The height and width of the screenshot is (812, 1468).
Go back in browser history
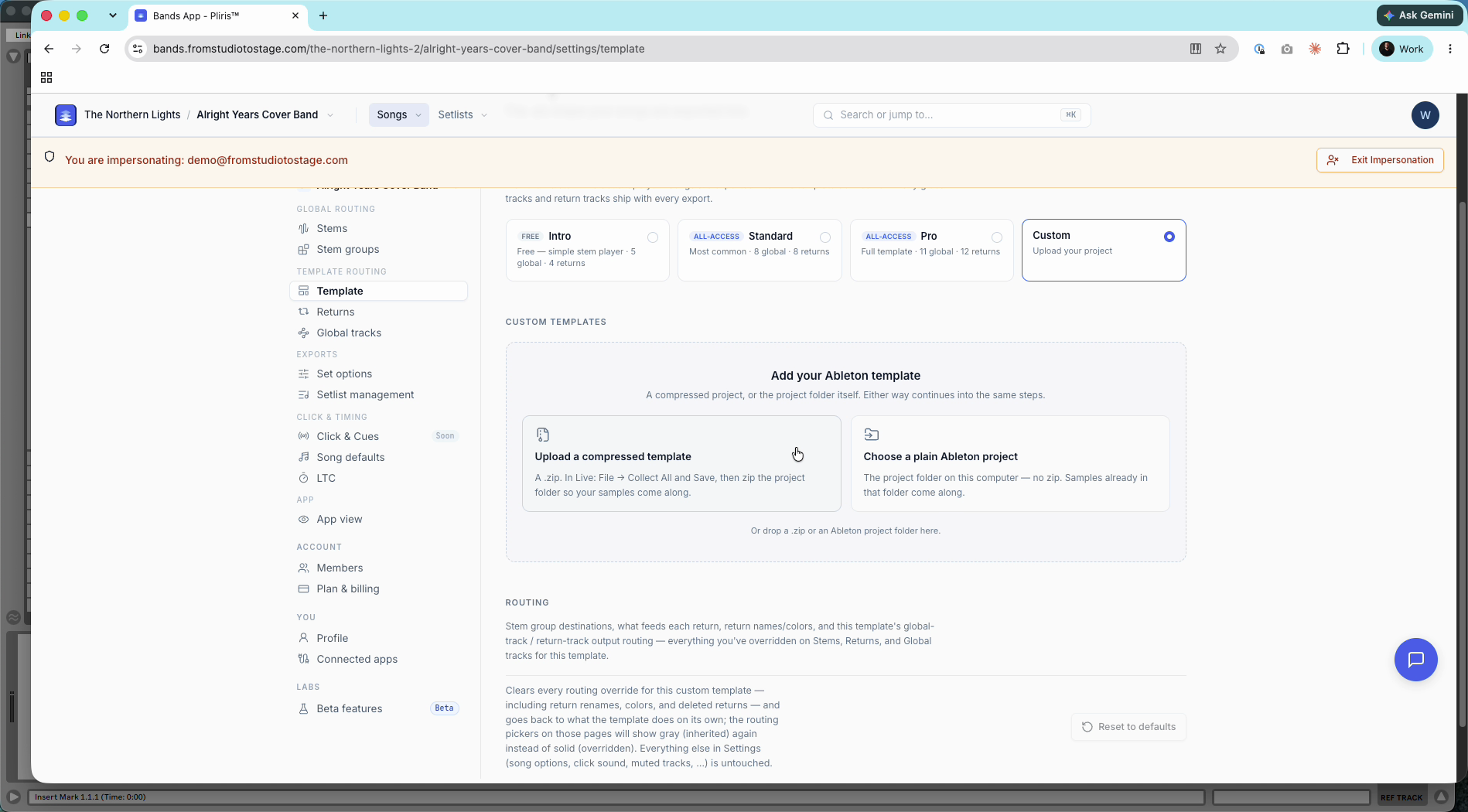coord(49,49)
